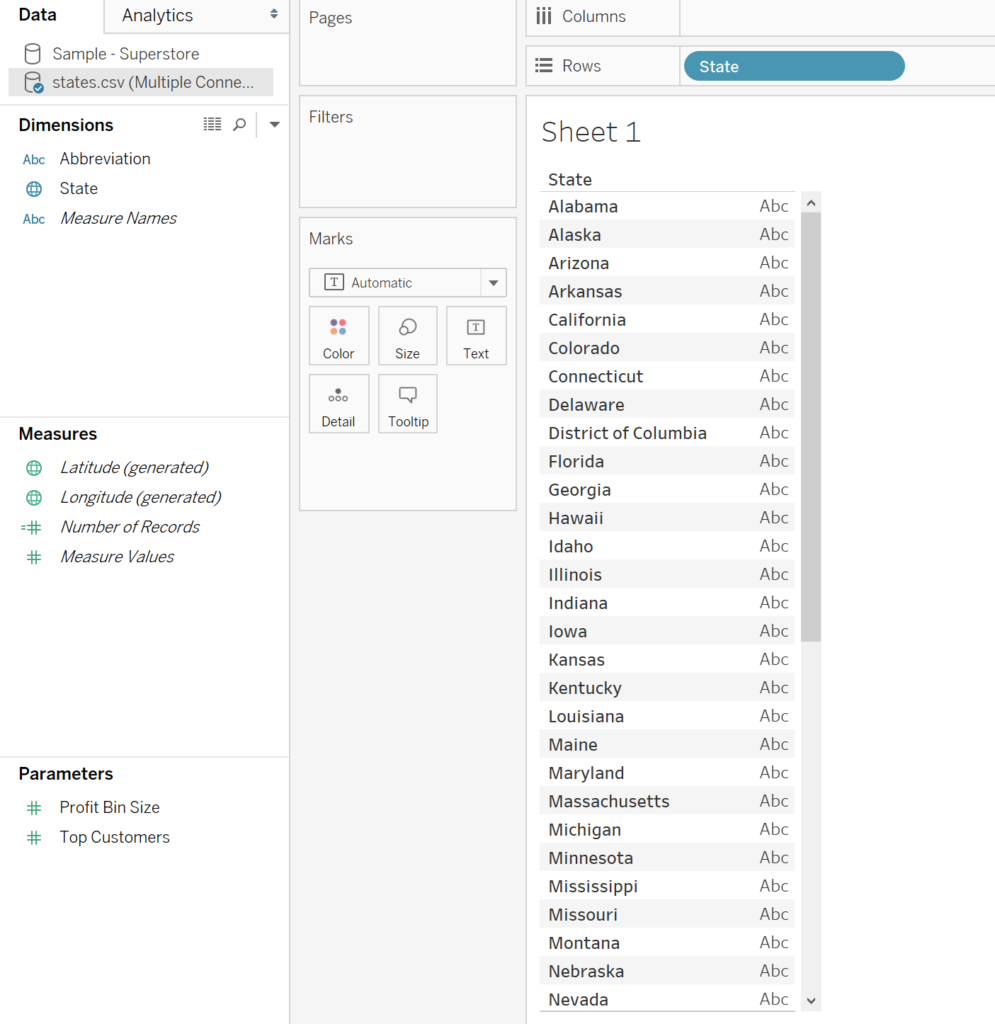Click the dimensions search magnifier icon
This screenshot has width=995, height=1024.
click(x=240, y=124)
